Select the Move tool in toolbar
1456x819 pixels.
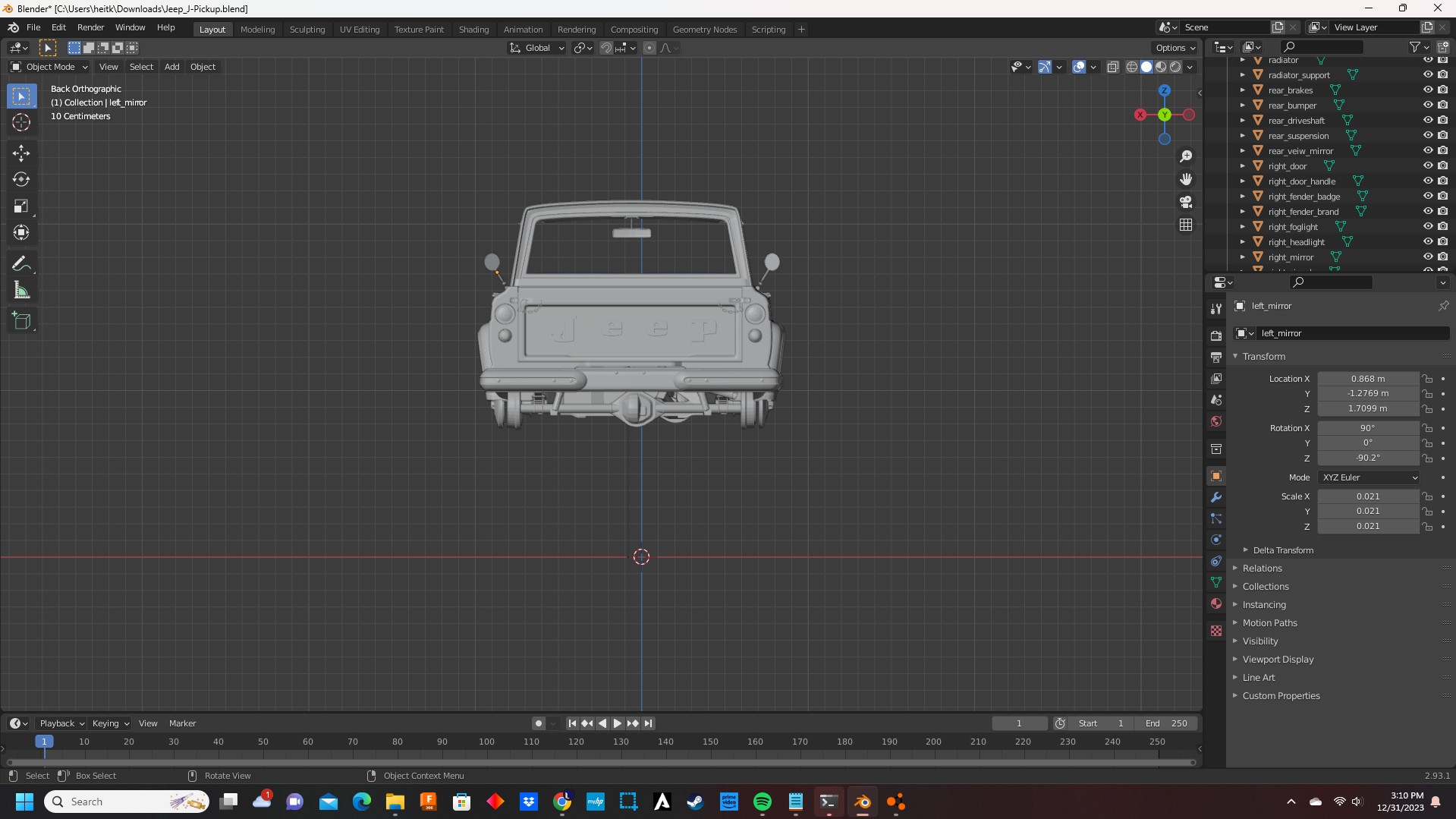pyautogui.click(x=21, y=153)
